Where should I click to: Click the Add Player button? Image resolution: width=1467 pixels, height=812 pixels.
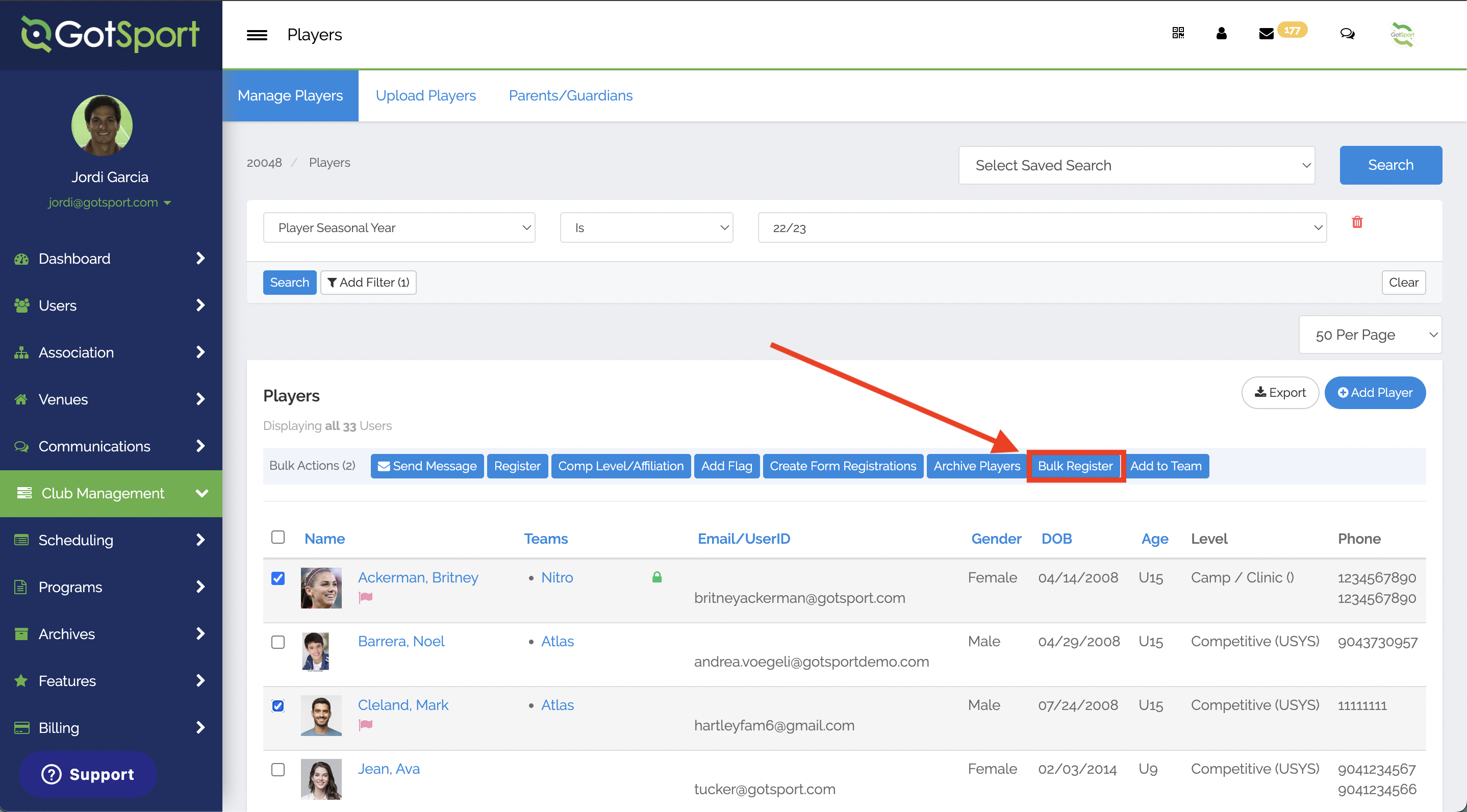1375,393
